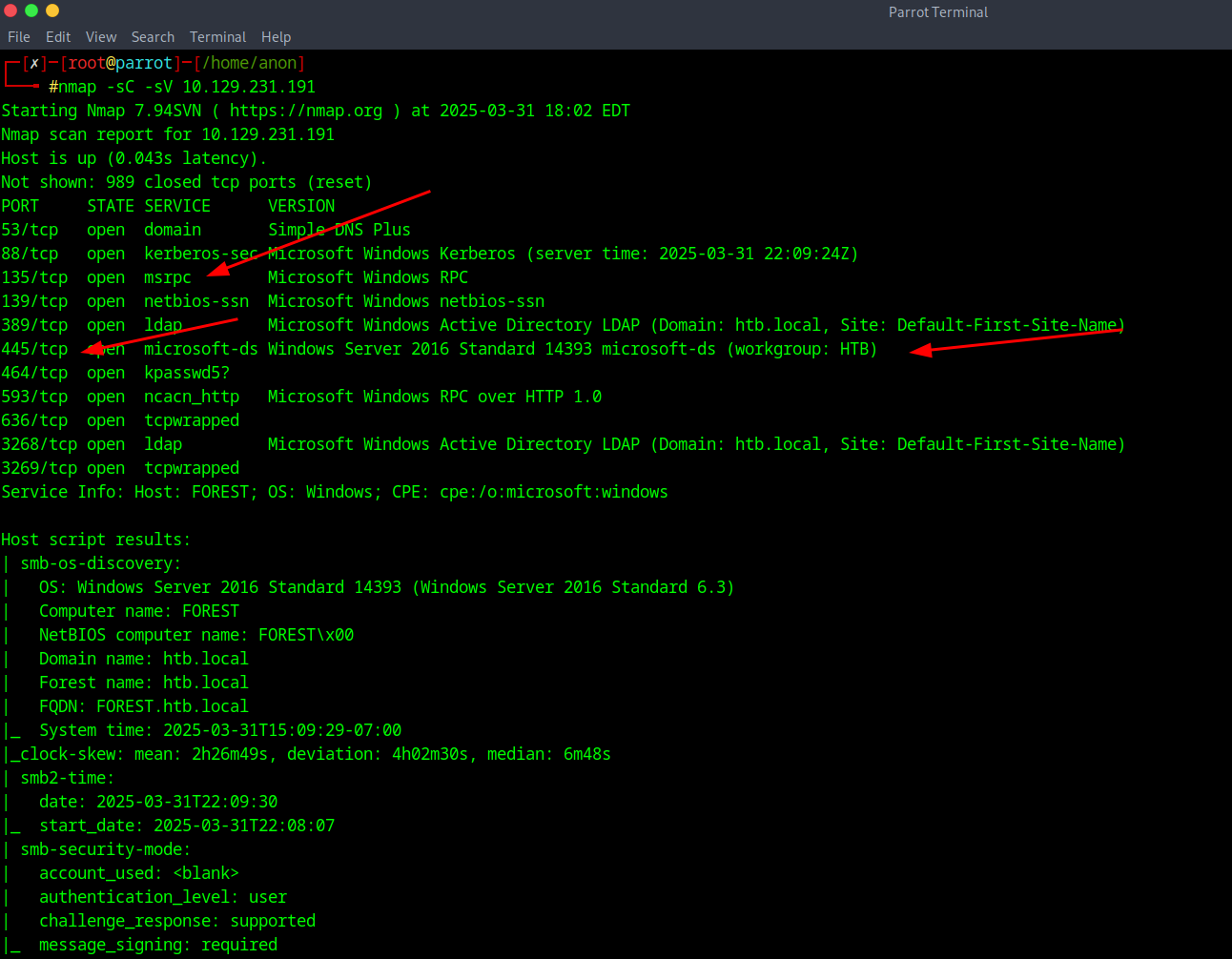Click the Parrot Terminal window title
The width and height of the screenshot is (1232, 959).
coord(937,12)
